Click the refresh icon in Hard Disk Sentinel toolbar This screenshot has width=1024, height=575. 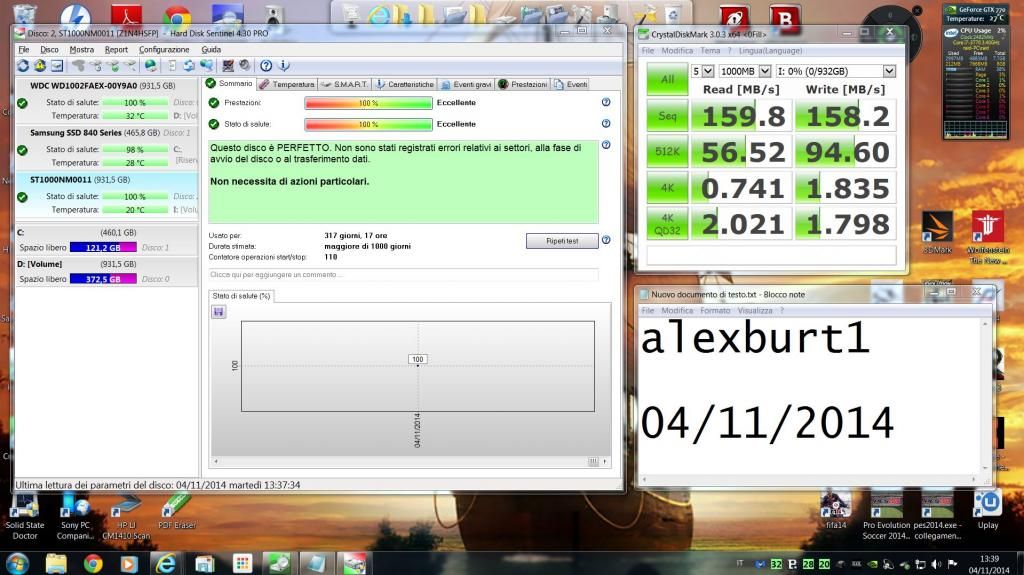pos(22,65)
